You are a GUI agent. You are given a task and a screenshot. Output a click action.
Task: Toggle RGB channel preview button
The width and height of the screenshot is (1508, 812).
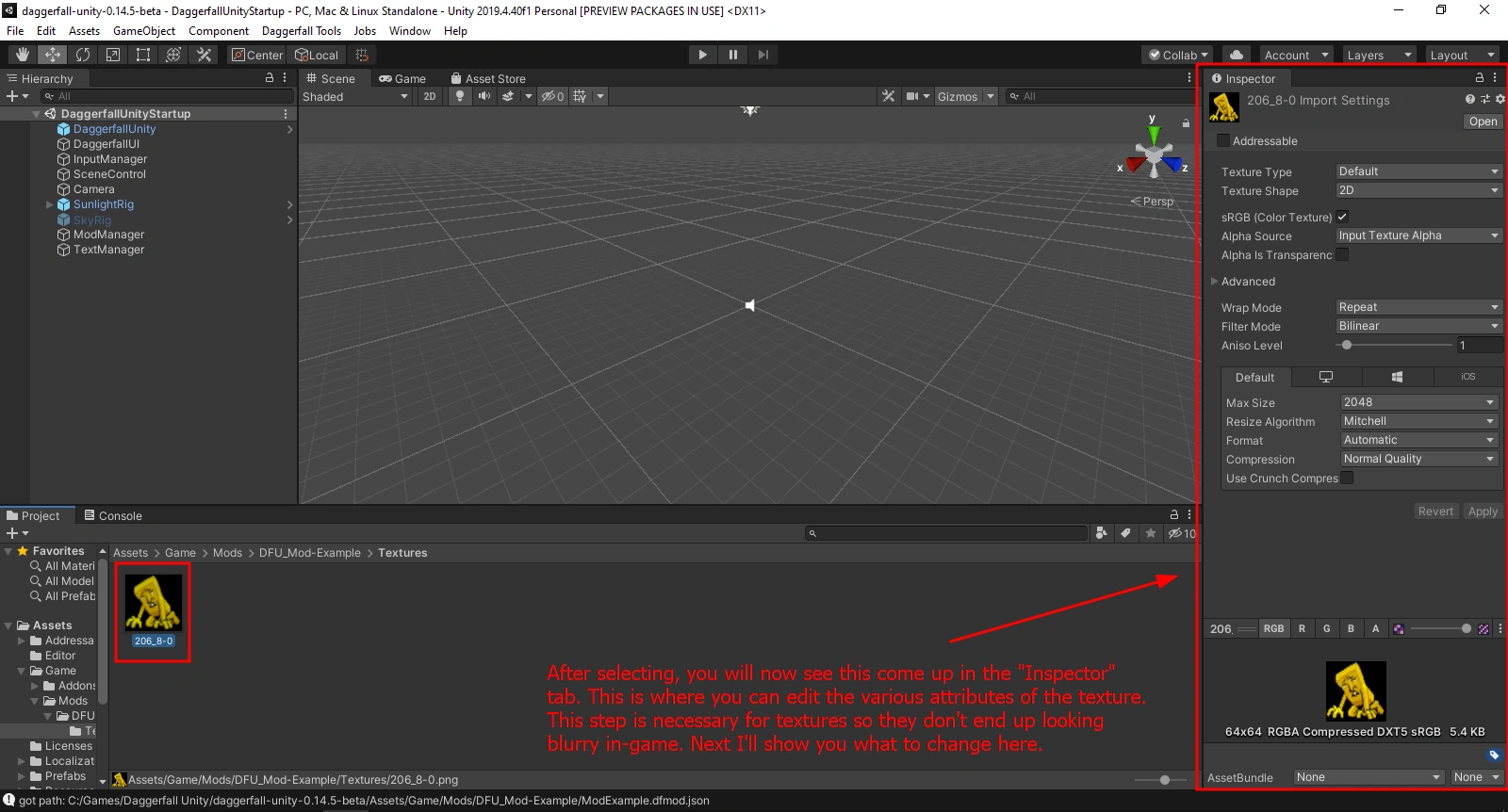click(1273, 628)
